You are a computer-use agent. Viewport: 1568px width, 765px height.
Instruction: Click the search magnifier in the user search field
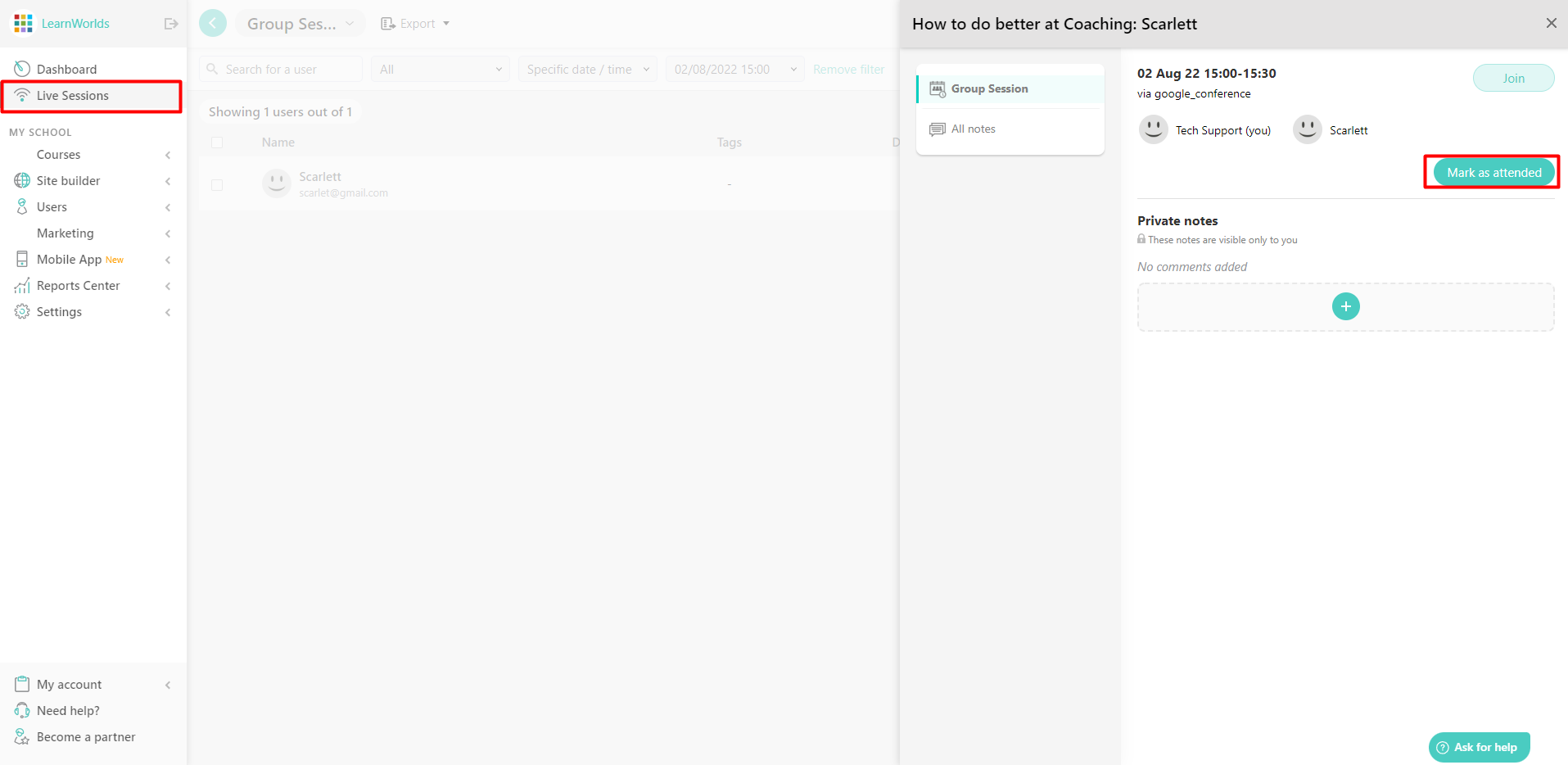pos(211,69)
